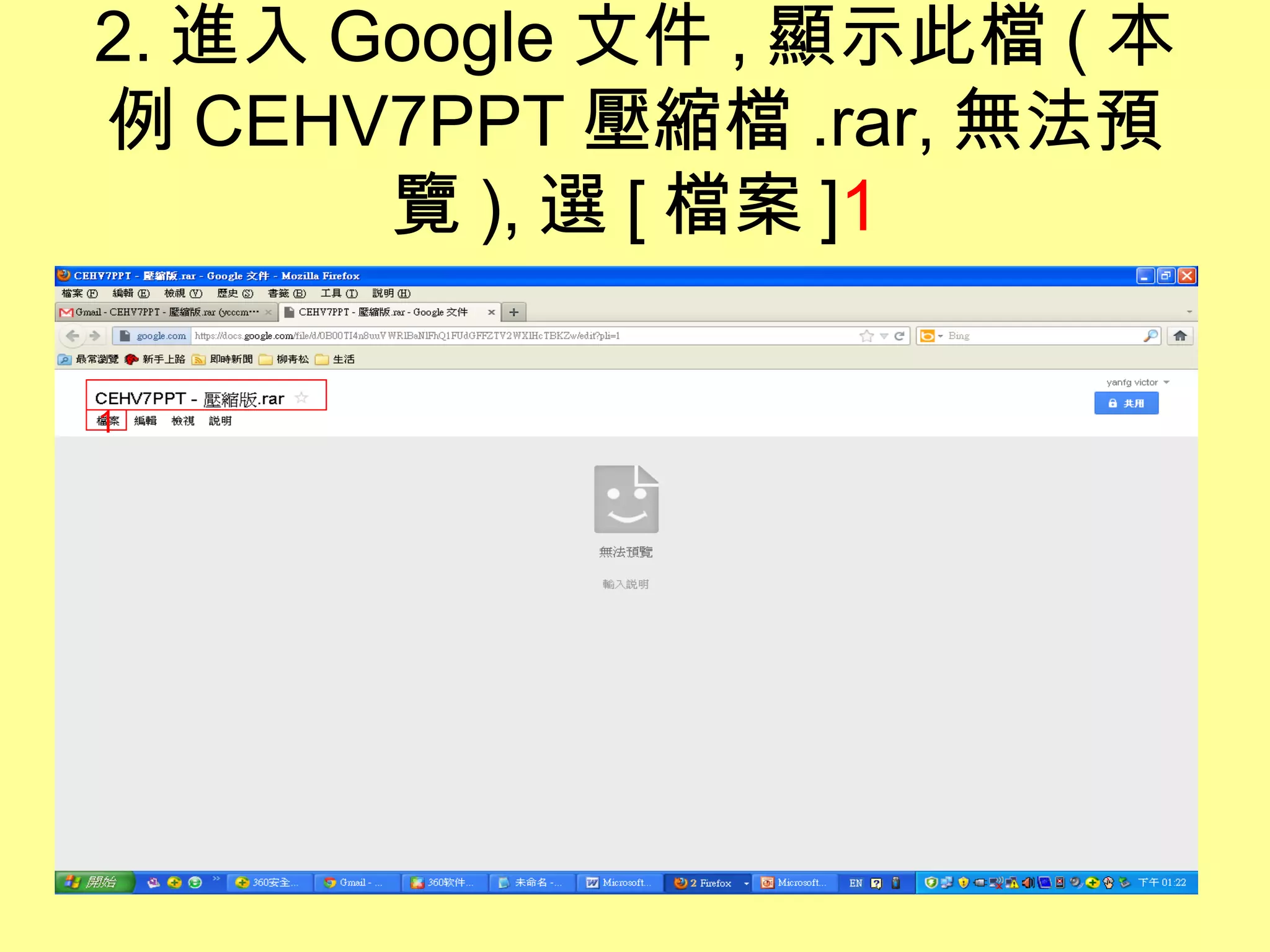Click EN language bar indicator
Screen dimensions: 1270x952
856,883
